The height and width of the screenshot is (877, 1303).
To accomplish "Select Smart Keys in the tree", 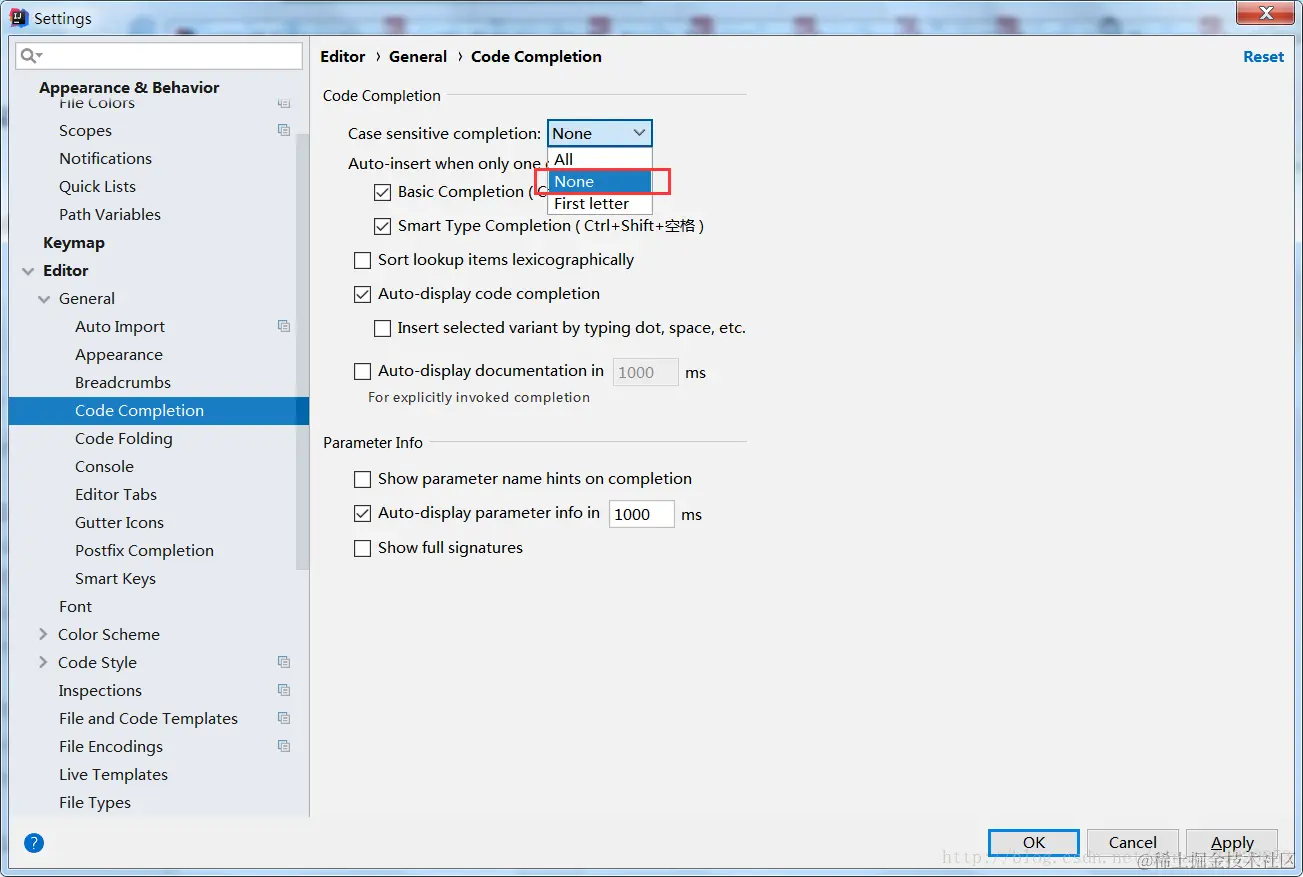I will [115, 579].
